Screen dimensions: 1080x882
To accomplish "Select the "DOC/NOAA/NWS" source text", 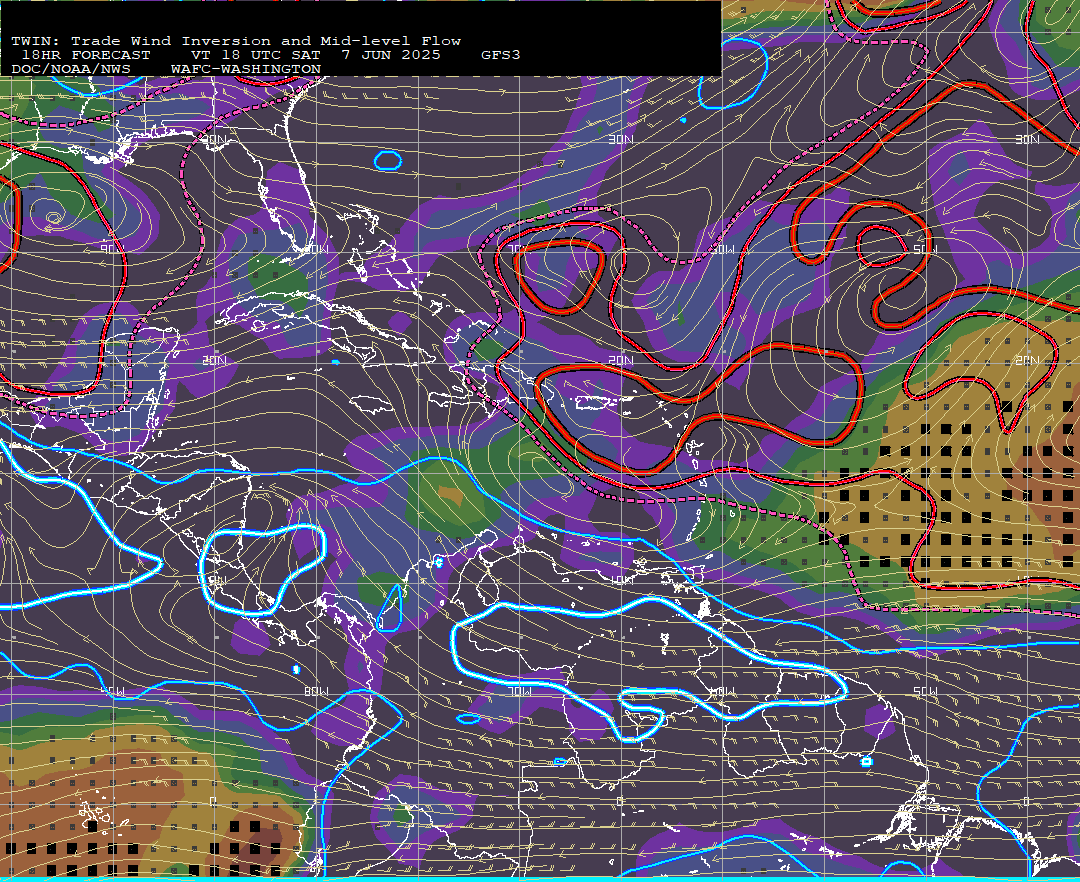I will coord(71,70).
